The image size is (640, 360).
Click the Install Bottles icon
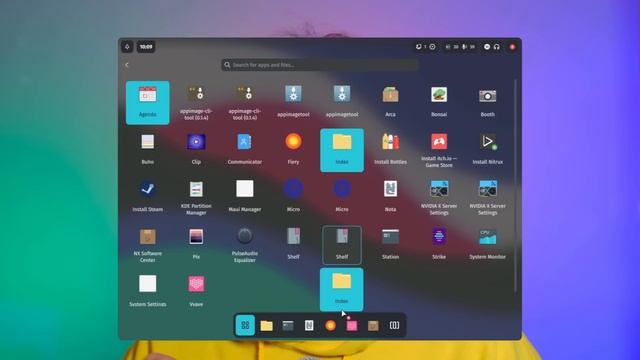pyautogui.click(x=390, y=150)
